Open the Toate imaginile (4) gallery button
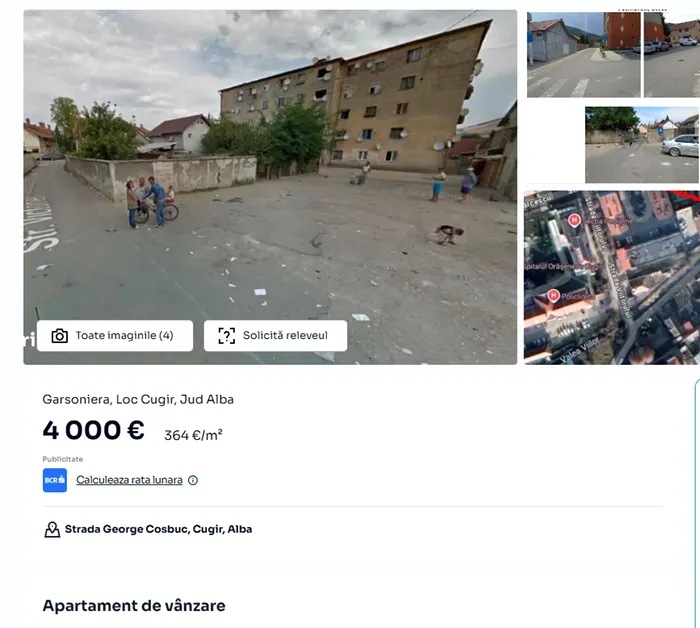Image resolution: width=700 pixels, height=628 pixels. pos(115,336)
